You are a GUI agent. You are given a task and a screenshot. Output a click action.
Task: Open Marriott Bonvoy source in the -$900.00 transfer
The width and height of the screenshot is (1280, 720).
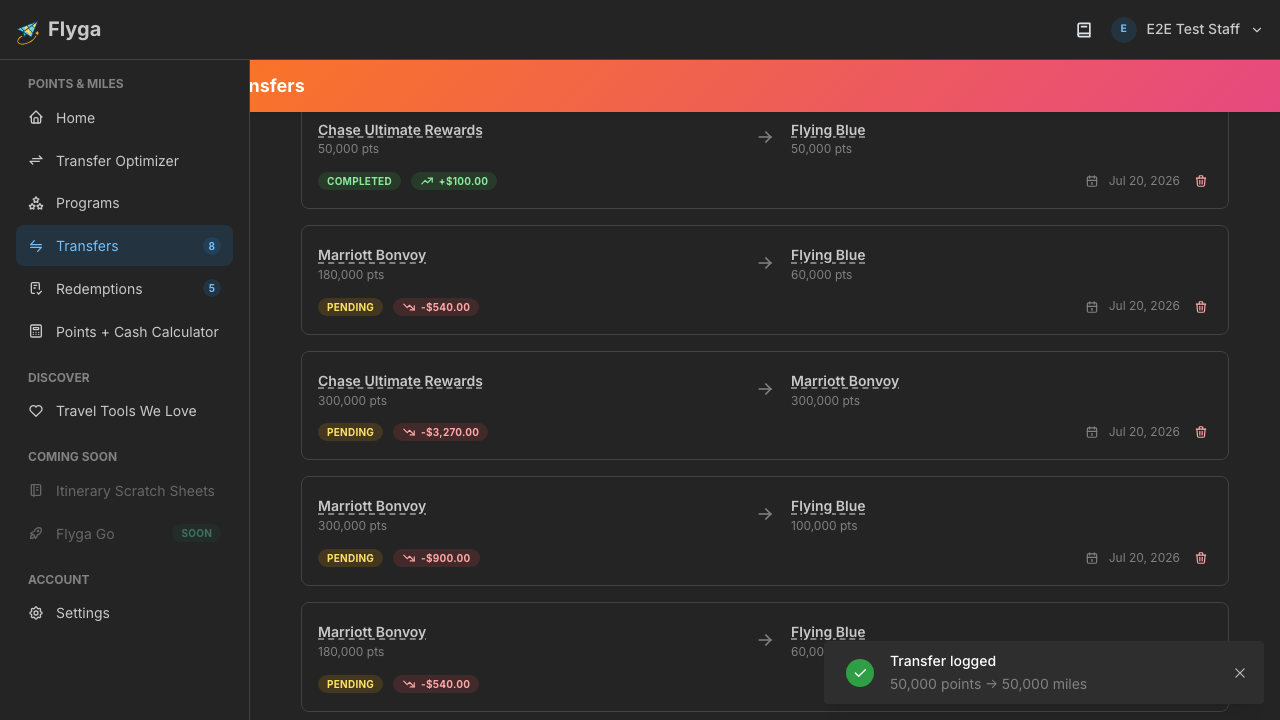[372, 506]
